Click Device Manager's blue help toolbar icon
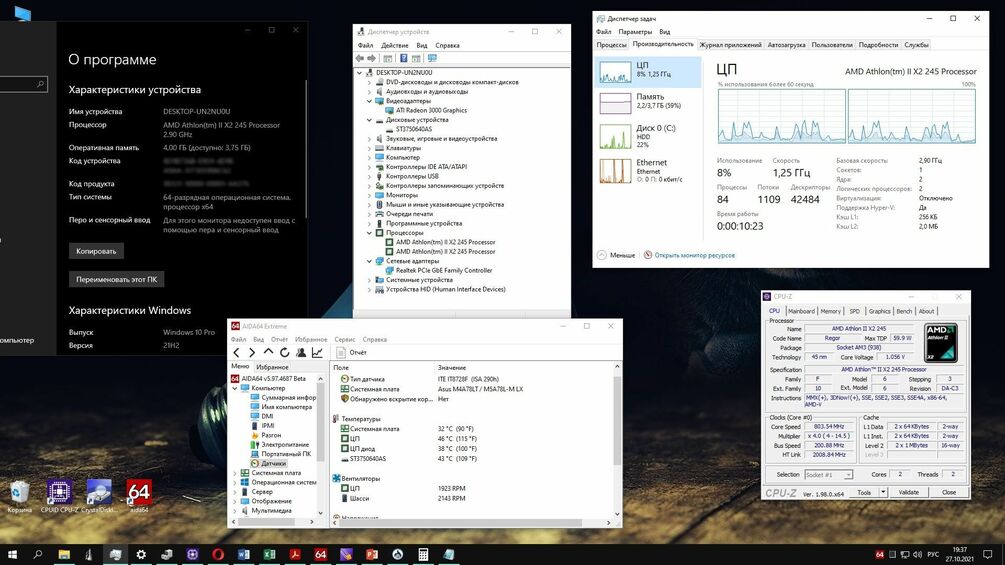This screenshot has height=565, width=1005. [403, 58]
